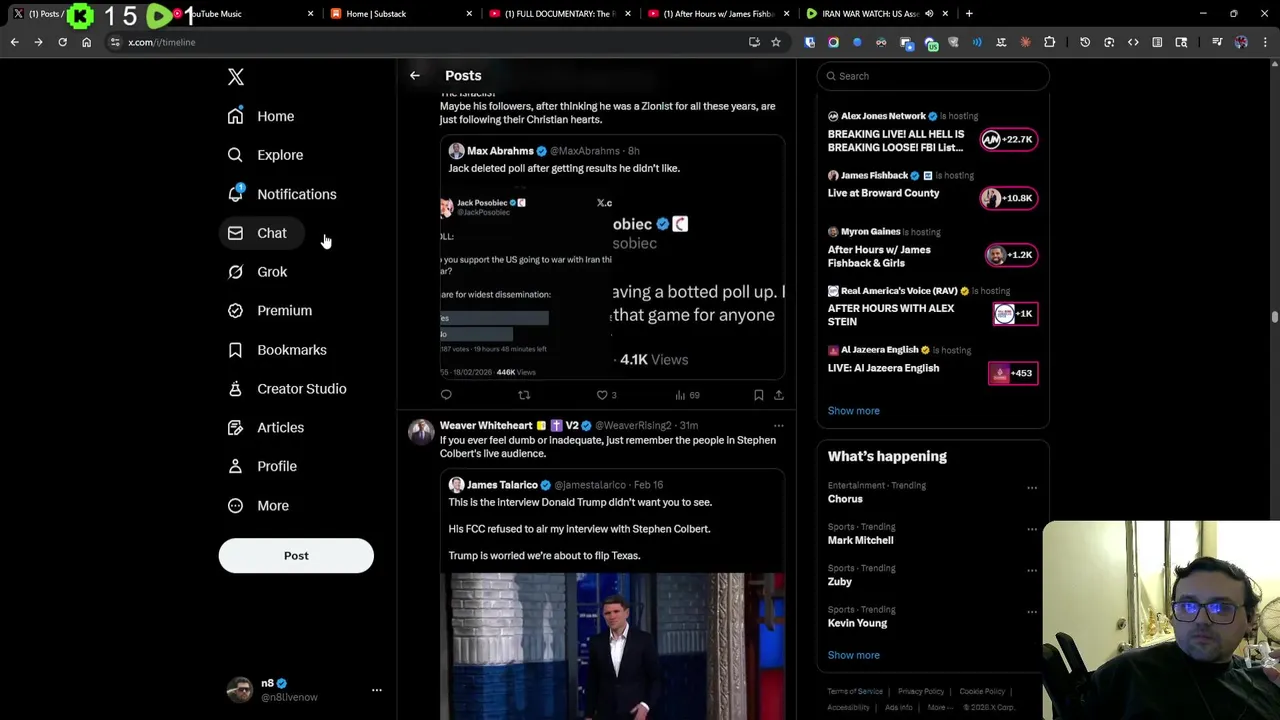Open the Chorus trending topic

(x=845, y=499)
